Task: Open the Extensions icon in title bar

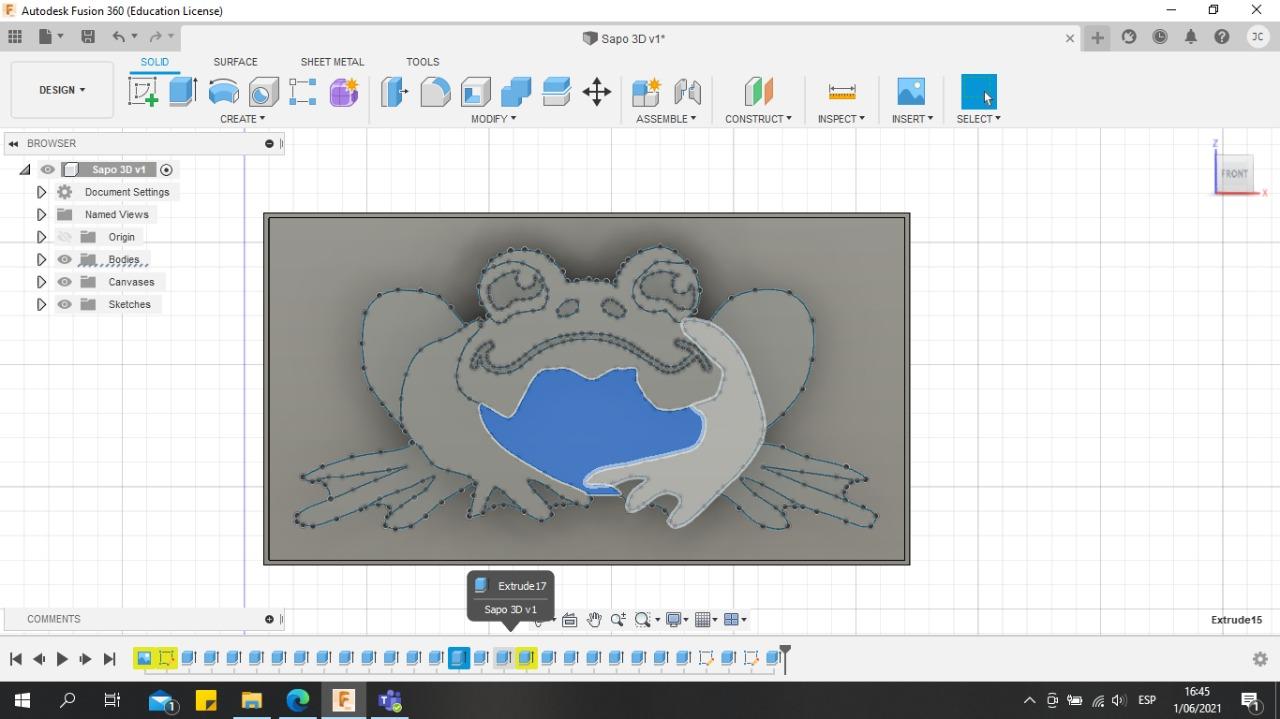Action: coord(1129,37)
